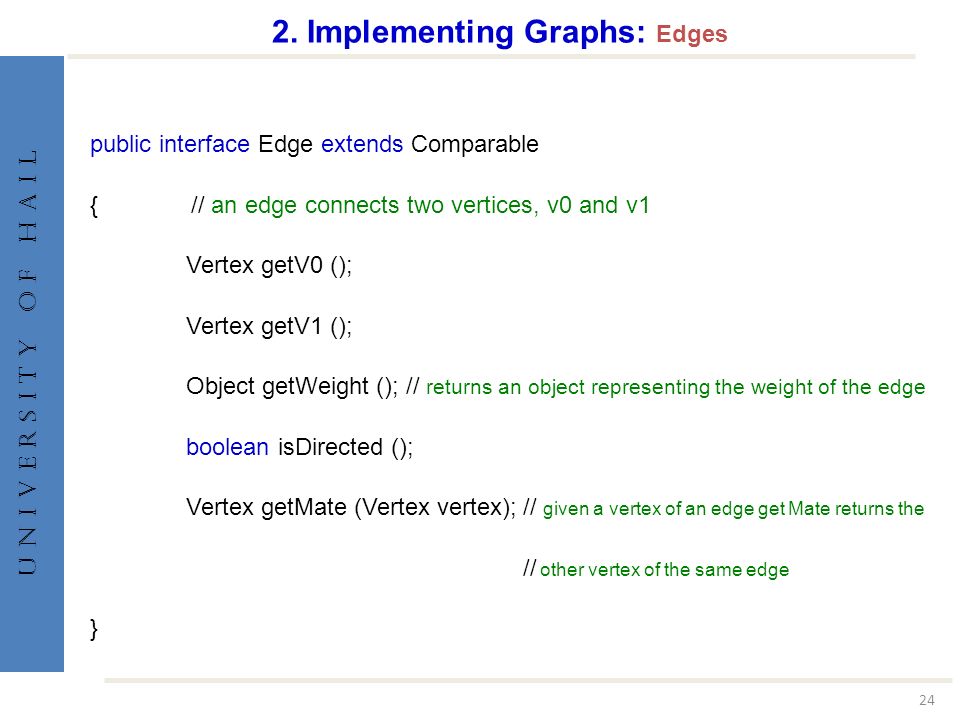Click the vertical 'UNIVERSITY OF HAIL' sidebar banner
960x720 pixels.
point(32,364)
